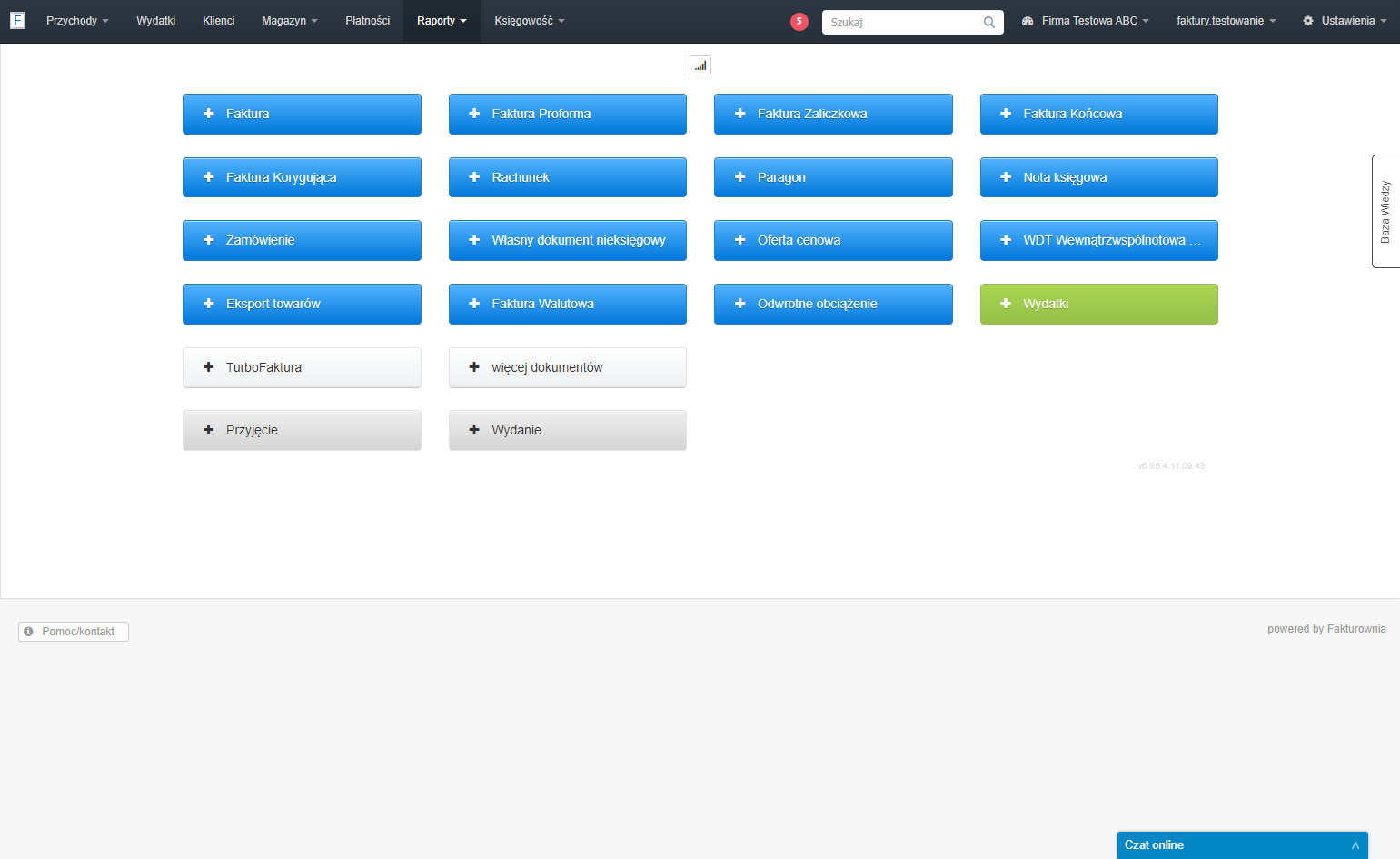Create a new Paragon
This screenshot has width=1400, height=859.
833,177
